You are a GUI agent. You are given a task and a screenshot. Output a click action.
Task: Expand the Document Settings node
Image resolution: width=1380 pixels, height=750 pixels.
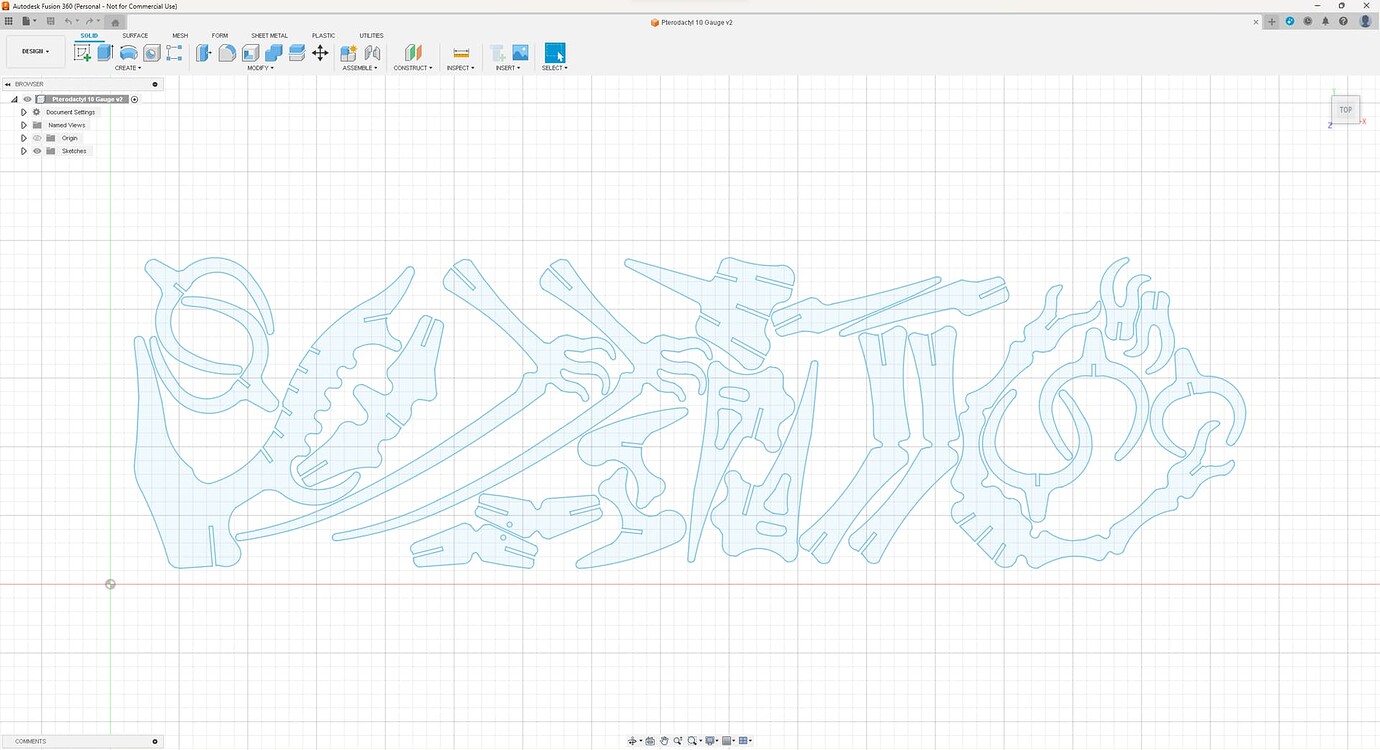coord(23,111)
